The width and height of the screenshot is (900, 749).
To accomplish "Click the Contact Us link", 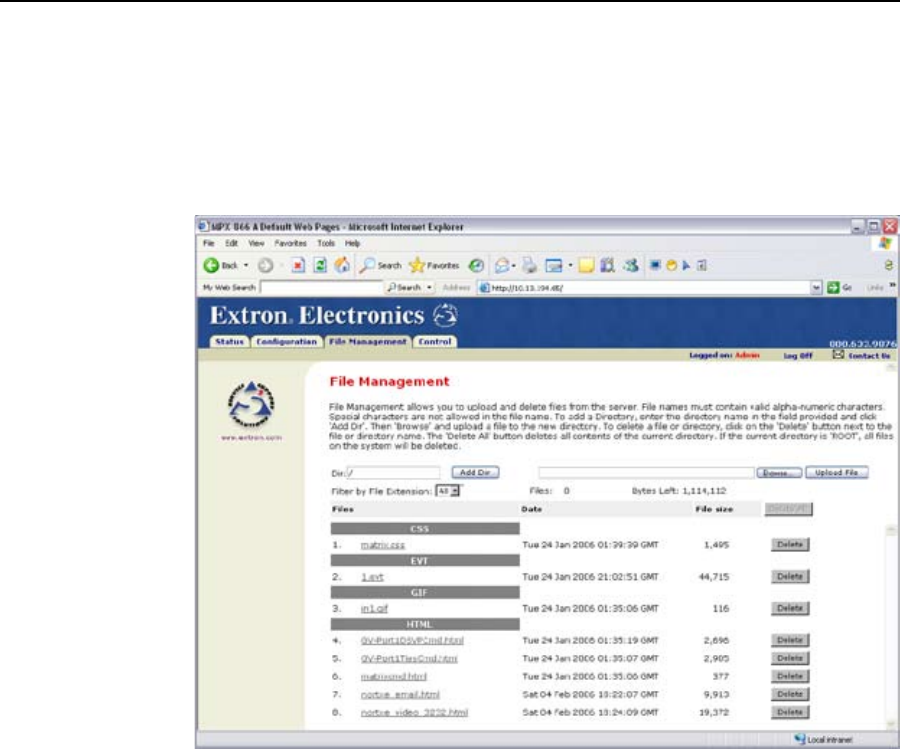I will tap(869, 356).
